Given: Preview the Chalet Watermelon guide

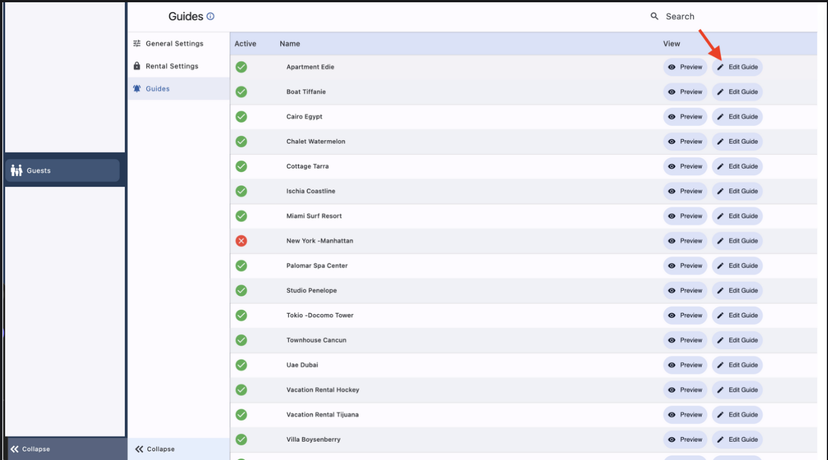Looking at the screenshot, I should pyautogui.click(x=685, y=142).
